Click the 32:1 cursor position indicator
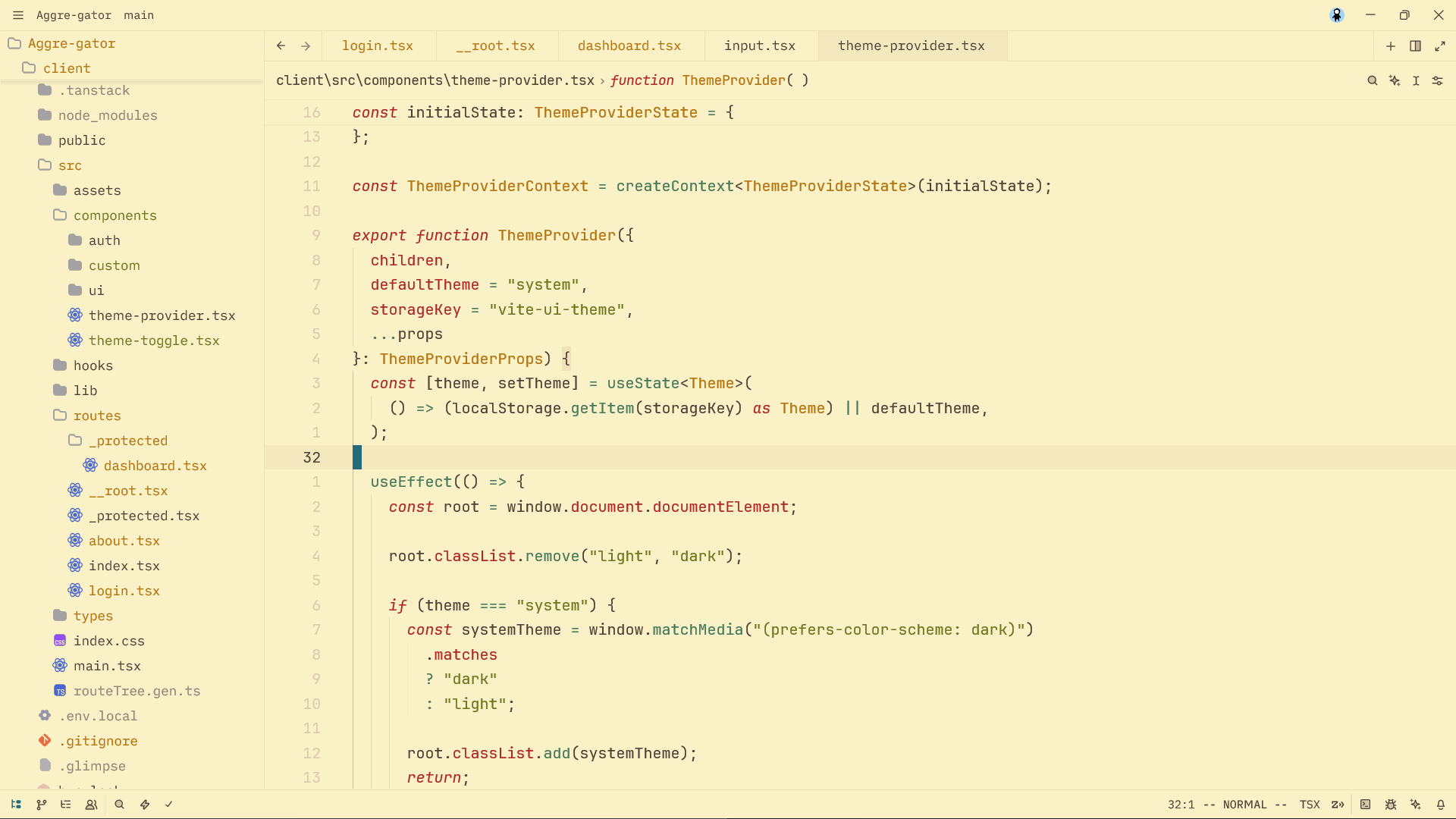This screenshot has width=1456, height=819. [x=1181, y=805]
